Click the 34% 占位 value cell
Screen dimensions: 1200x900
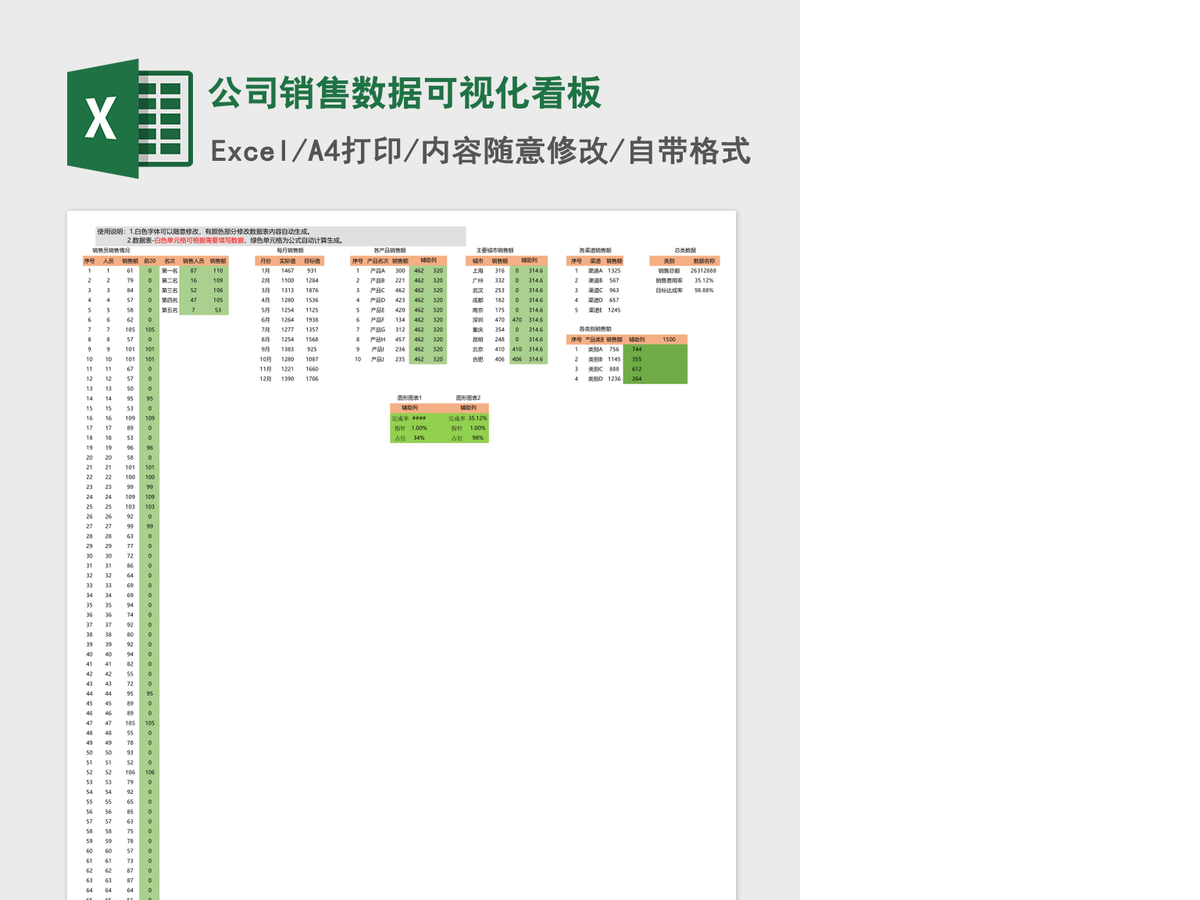coord(419,438)
